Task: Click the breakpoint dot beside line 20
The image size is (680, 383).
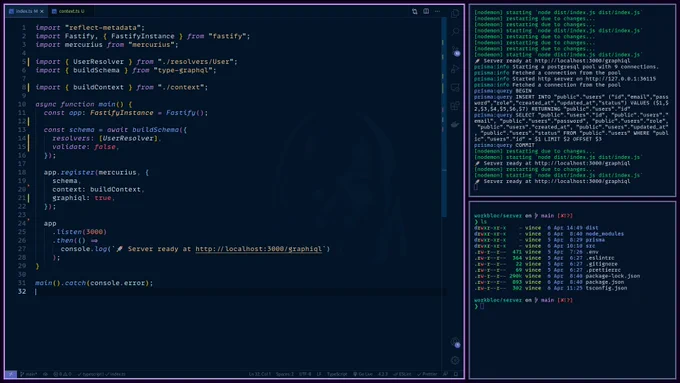Action: pos(29,186)
